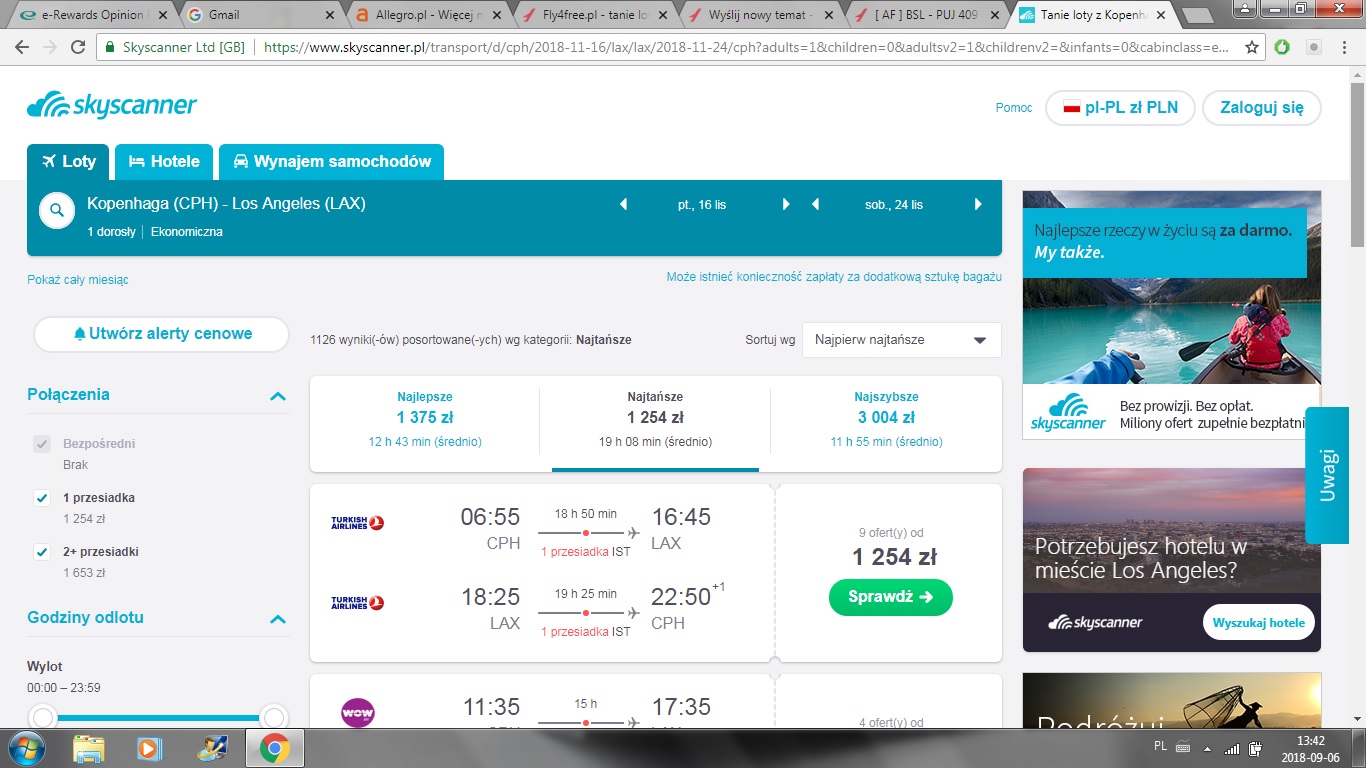1366x768 pixels.
Task: Launch media player from the taskbar
Action: [x=150, y=748]
